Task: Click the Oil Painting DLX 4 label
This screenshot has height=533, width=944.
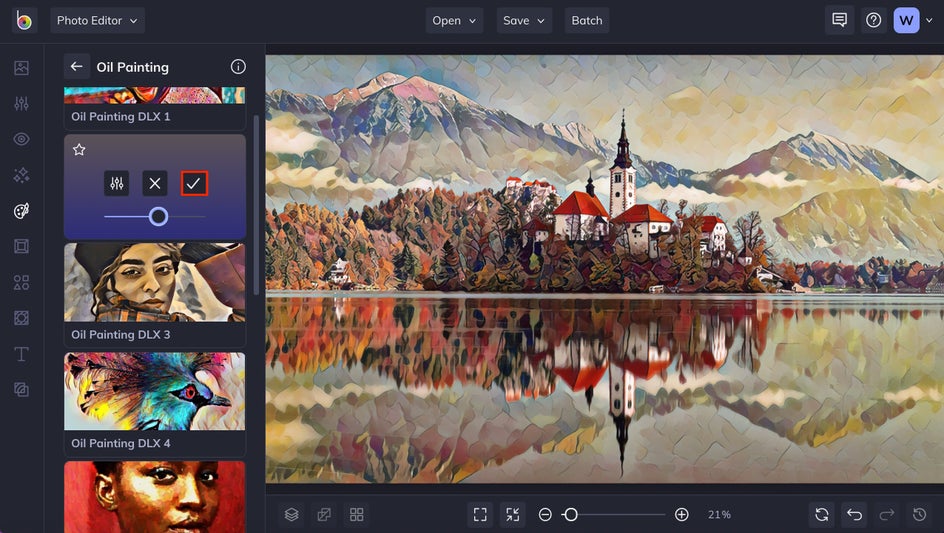Action: (120, 443)
